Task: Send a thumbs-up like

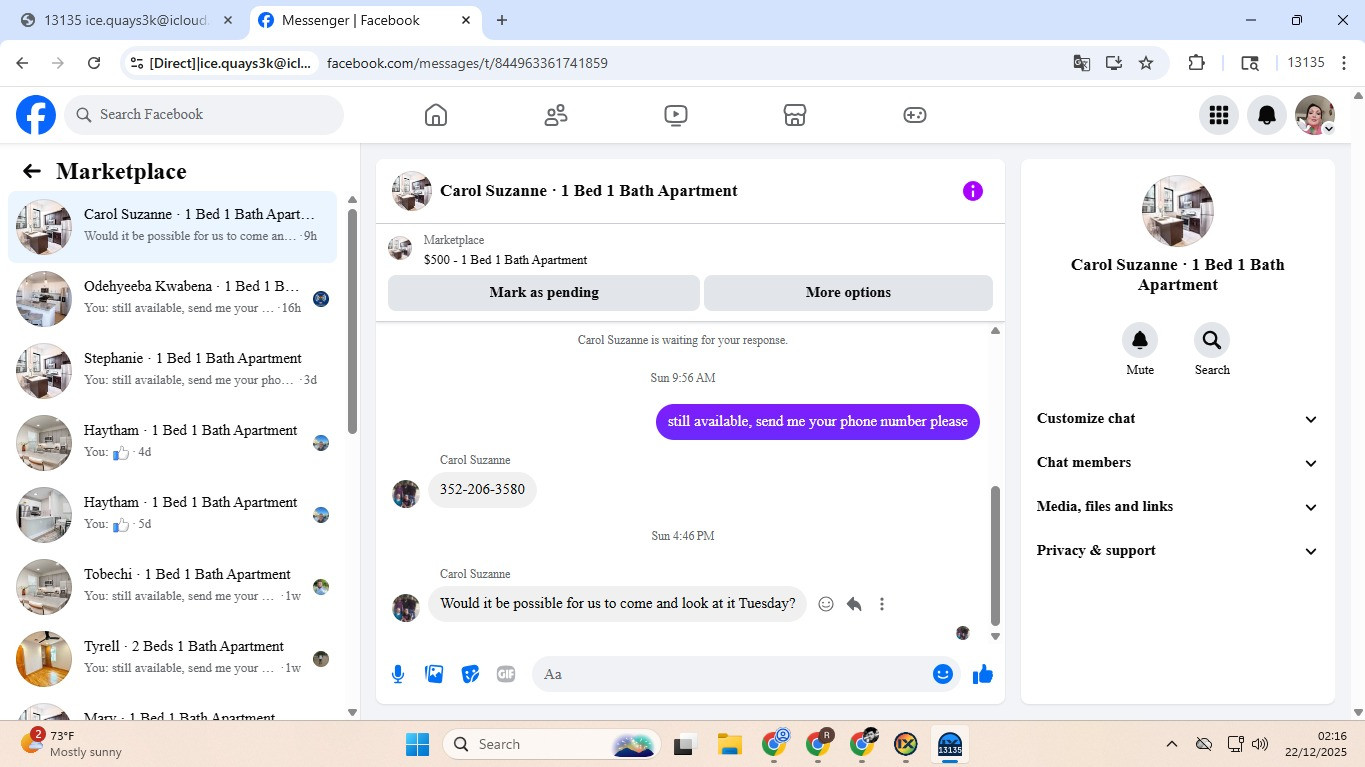Action: point(983,674)
